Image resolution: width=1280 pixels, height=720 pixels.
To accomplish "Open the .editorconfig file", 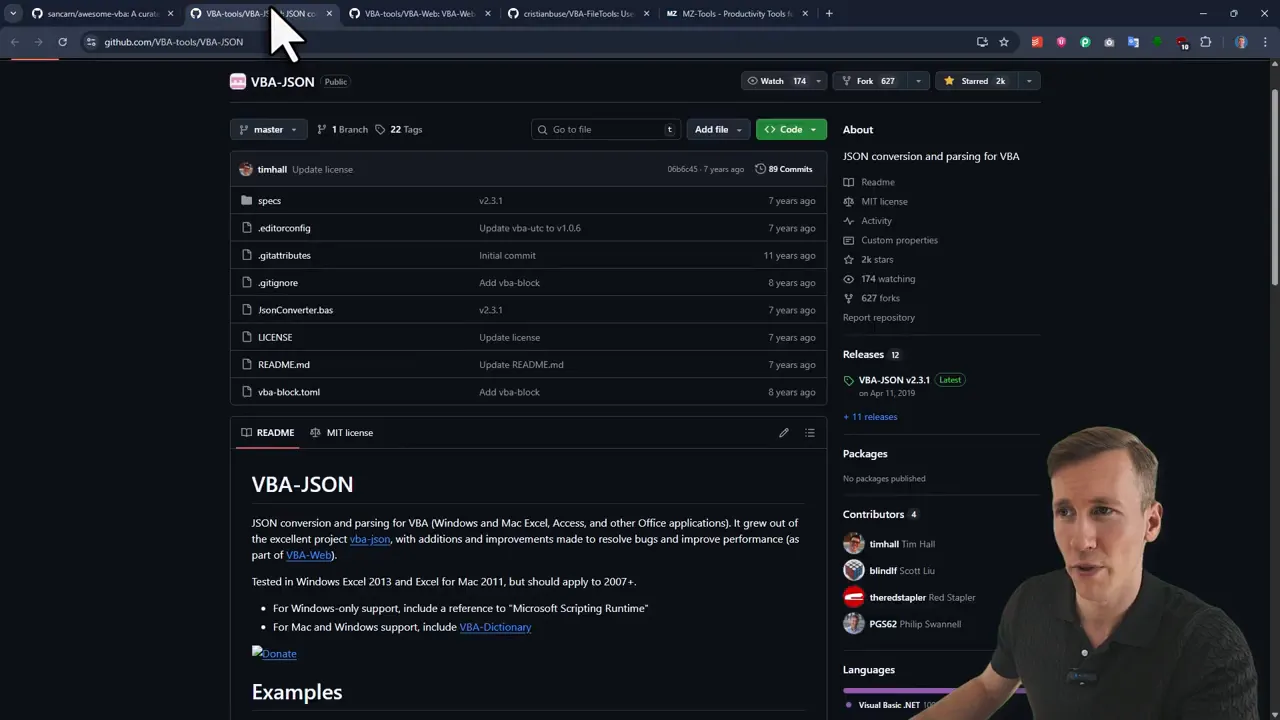I will click(x=284, y=228).
